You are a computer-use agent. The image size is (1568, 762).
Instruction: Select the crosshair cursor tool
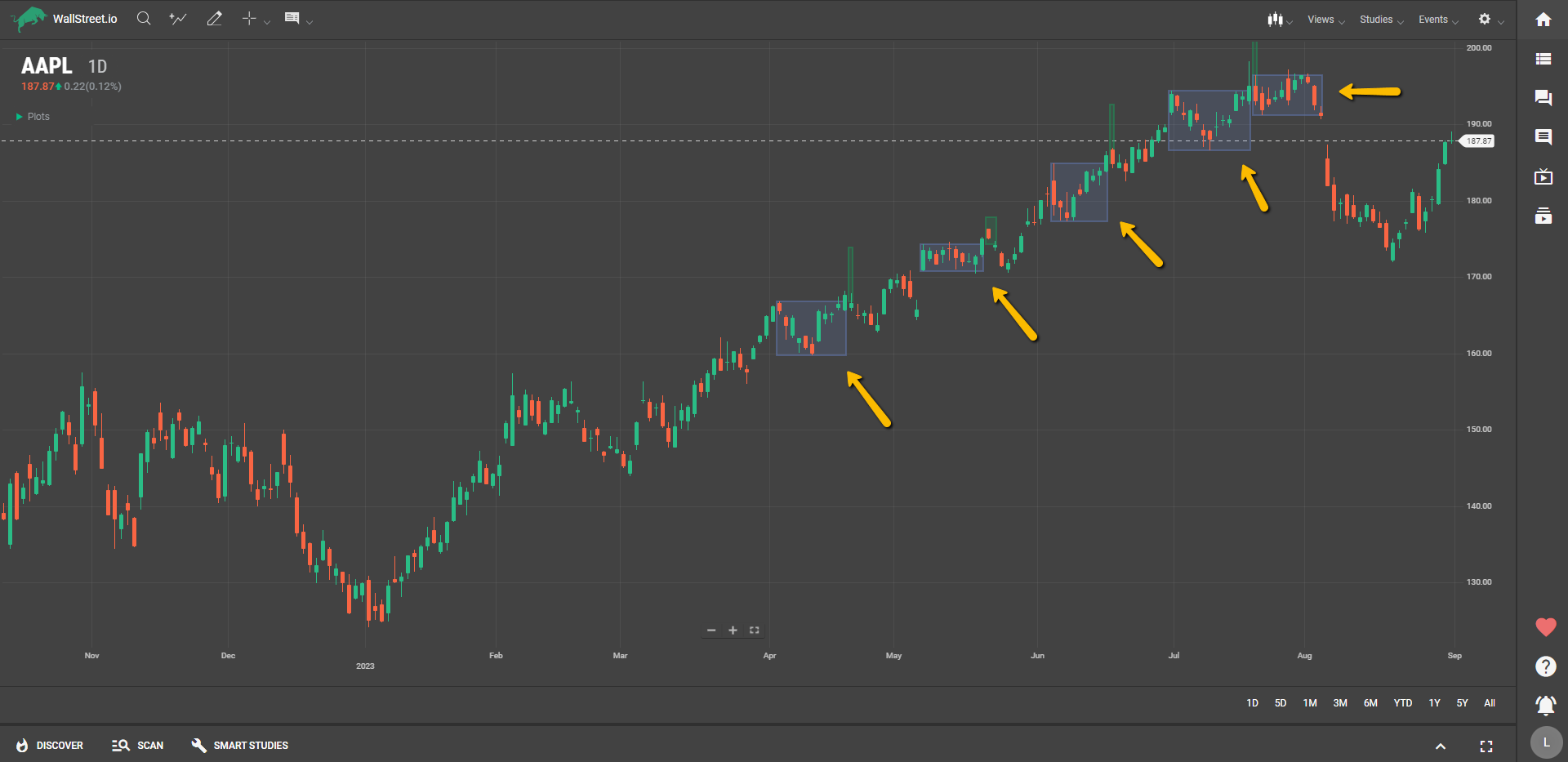250,19
